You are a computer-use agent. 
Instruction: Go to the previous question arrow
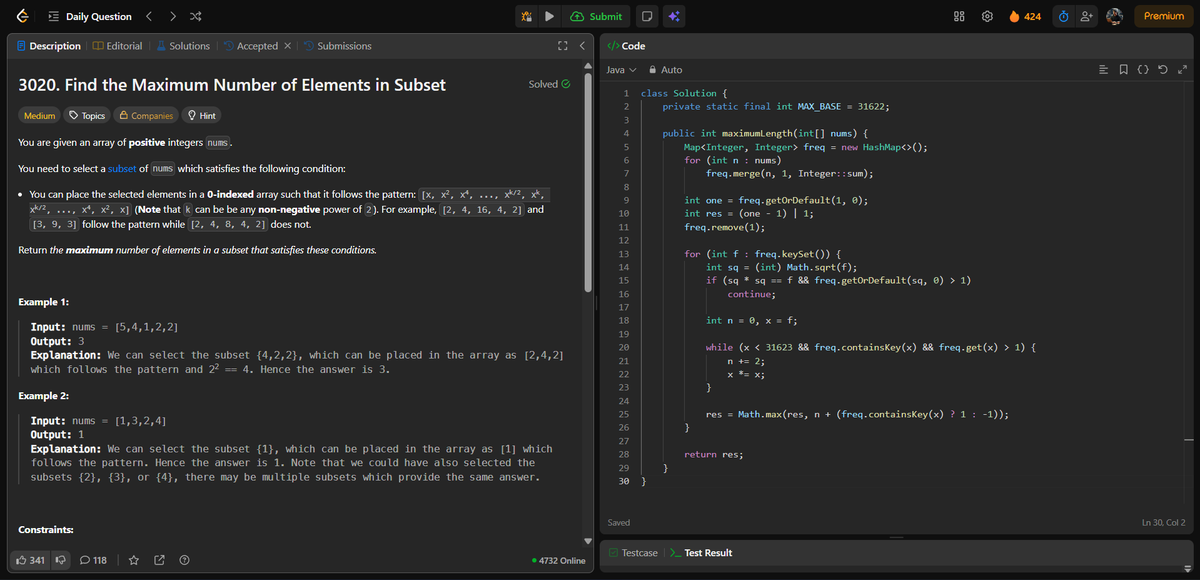[149, 16]
